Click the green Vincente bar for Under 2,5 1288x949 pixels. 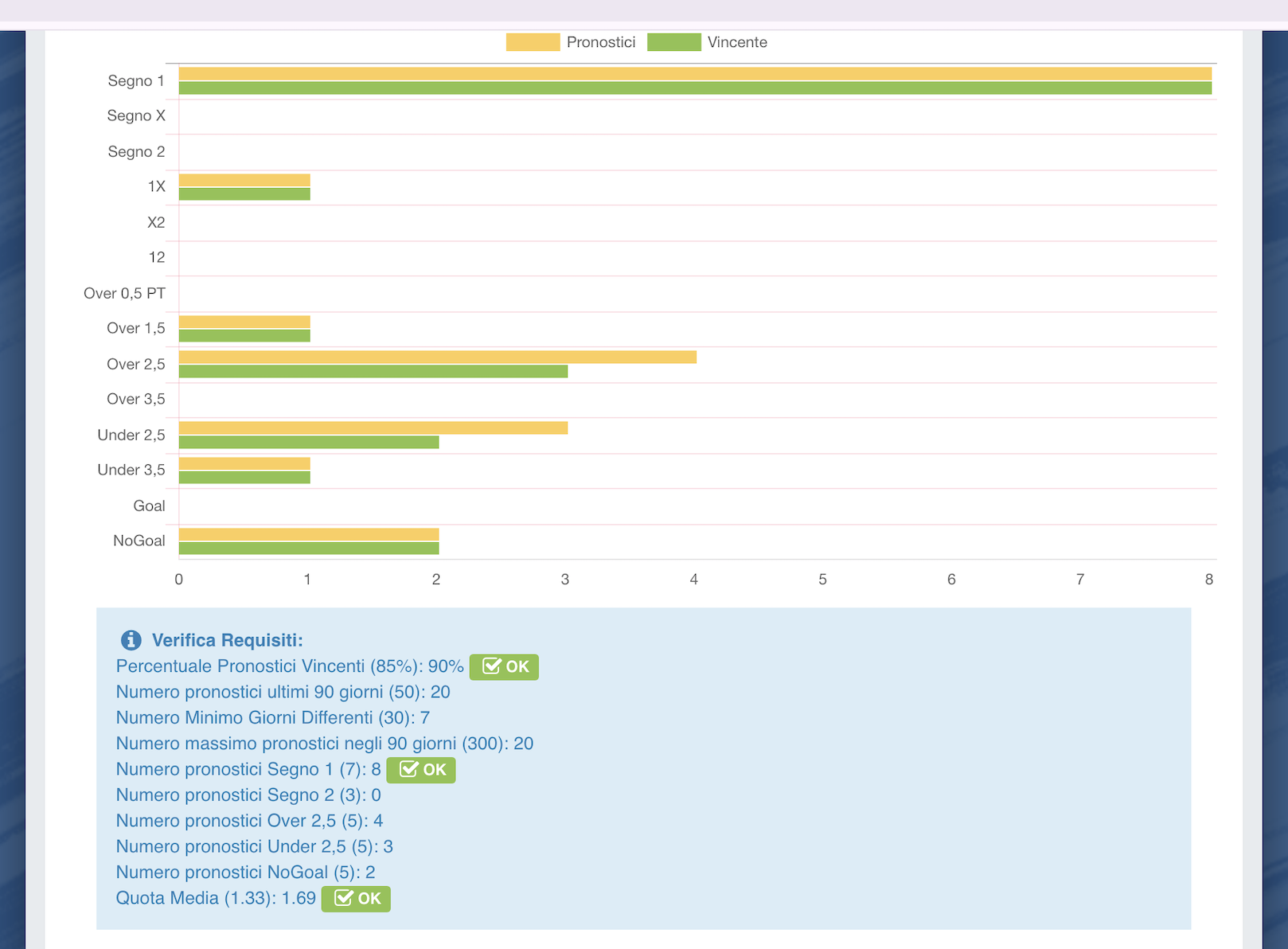click(309, 443)
